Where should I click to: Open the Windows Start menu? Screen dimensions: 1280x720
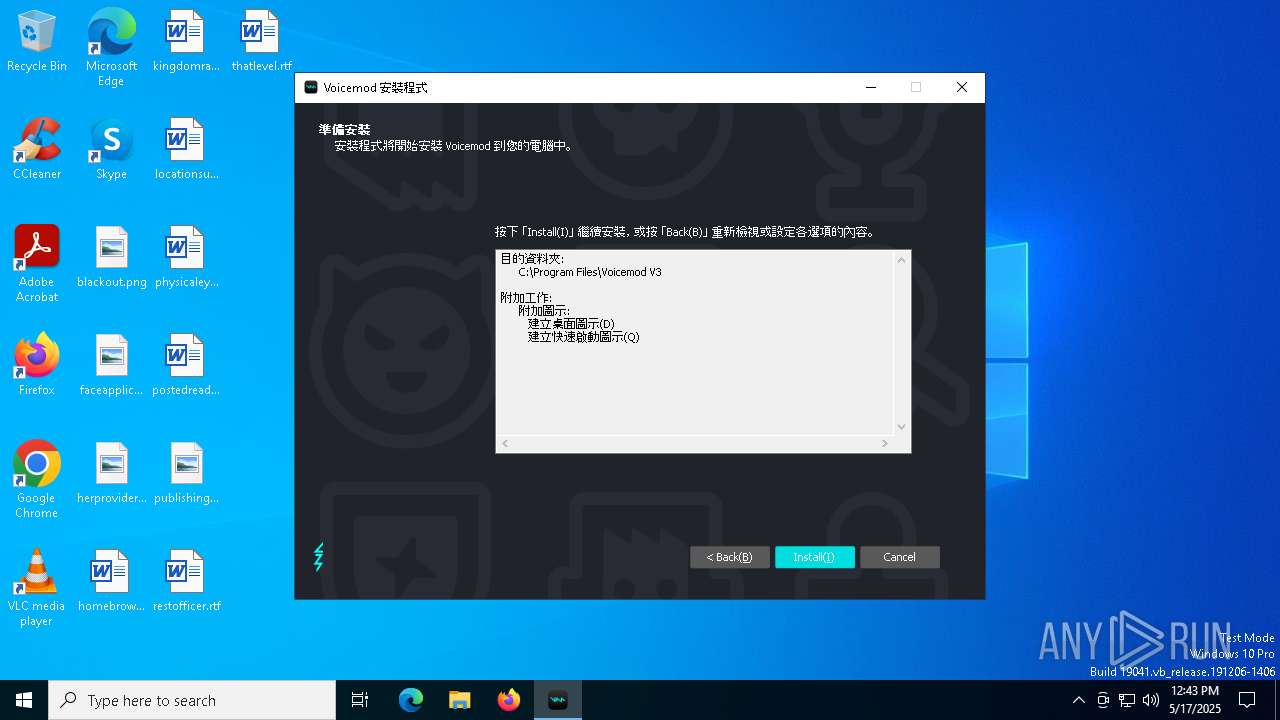point(24,700)
